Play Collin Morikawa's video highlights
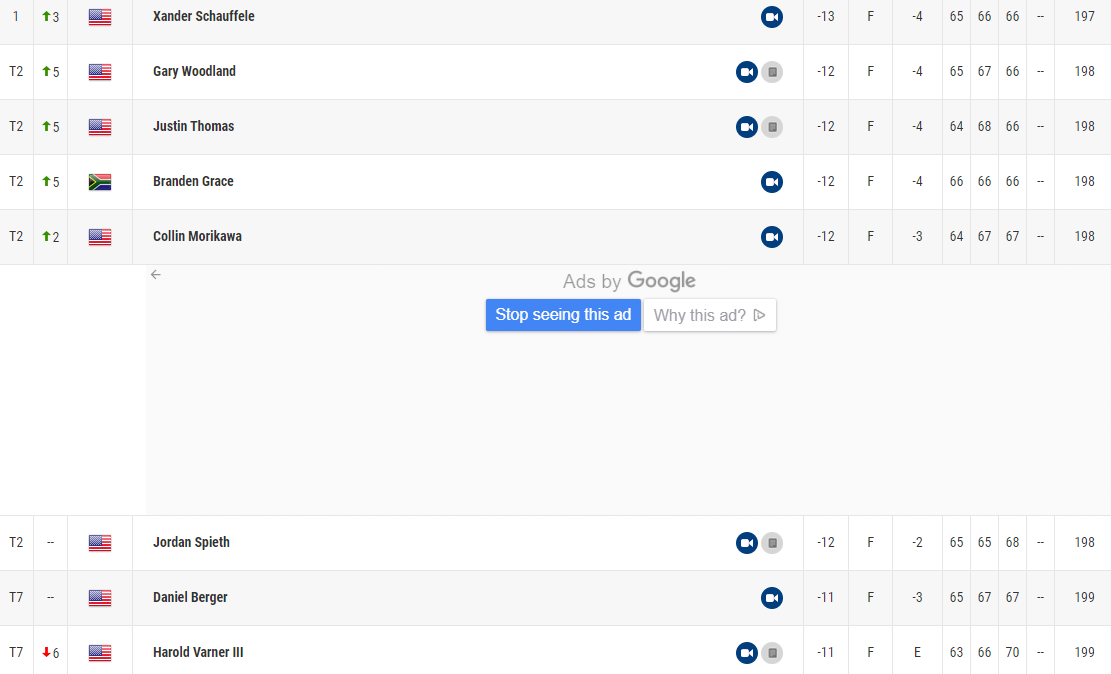1111x674 pixels. [x=771, y=237]
